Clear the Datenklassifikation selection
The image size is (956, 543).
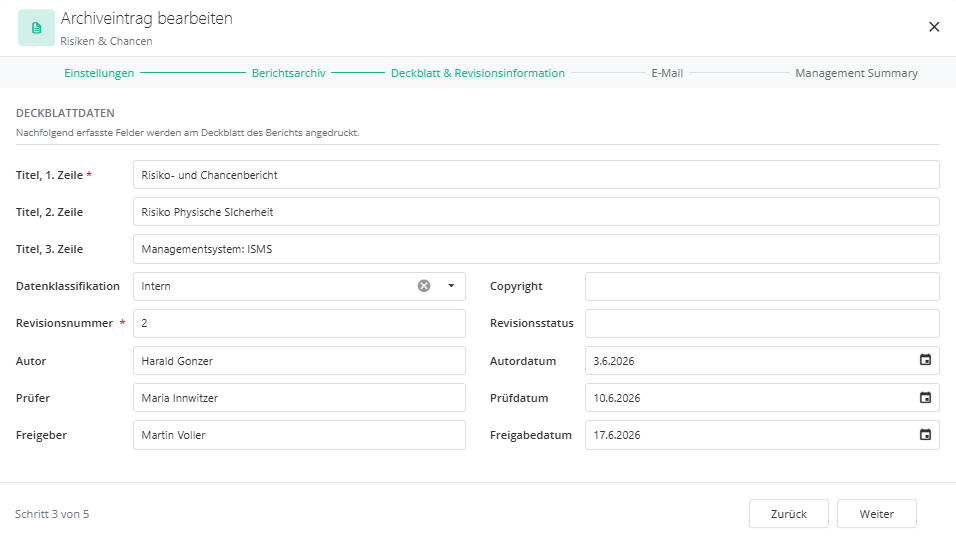pyautogui.click(x=424, y=286)
